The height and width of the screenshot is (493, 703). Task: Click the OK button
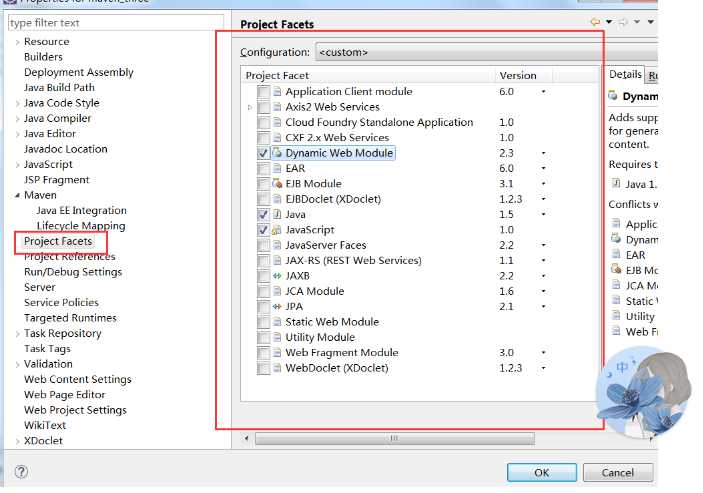click(x=542, y=472)
